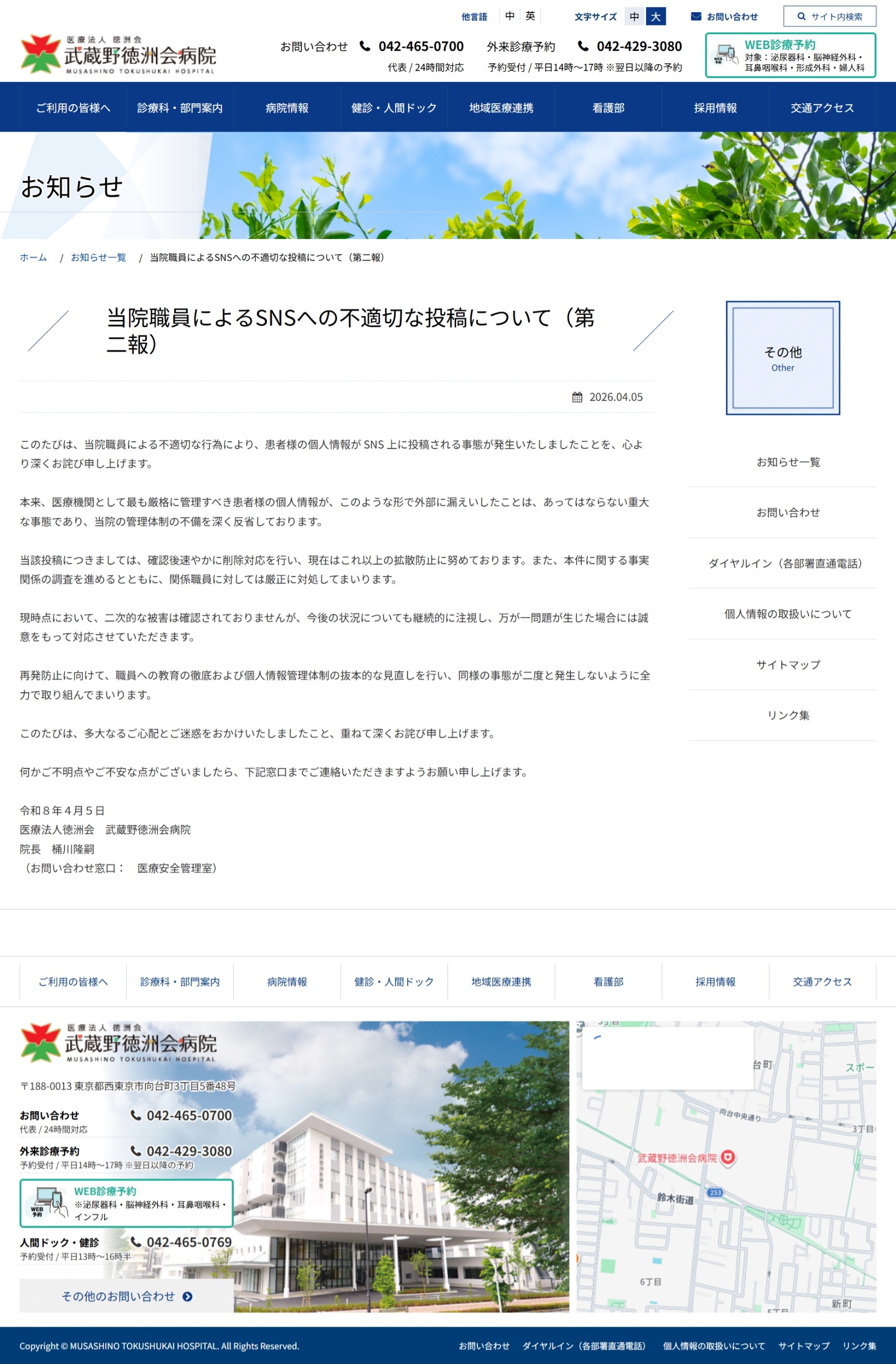
Task: Click the その他 Other category box
Action: coord(782,358)
